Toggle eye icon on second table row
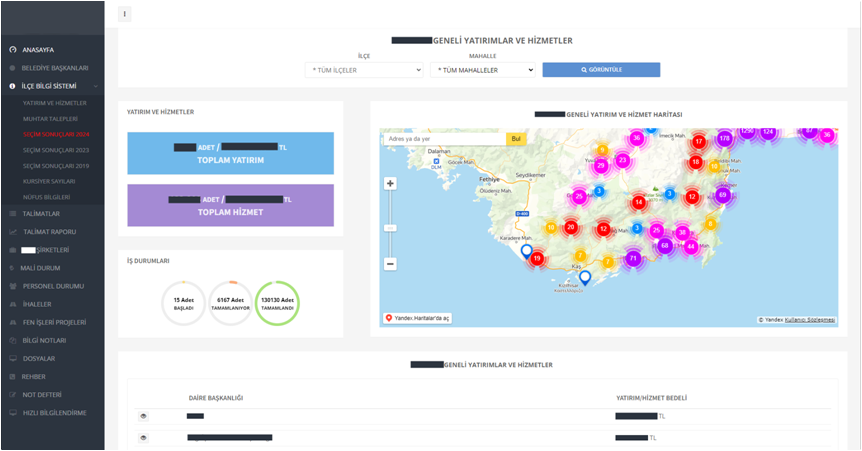The width and height of the screenshot is (862, 451). [x=144, y=438]
